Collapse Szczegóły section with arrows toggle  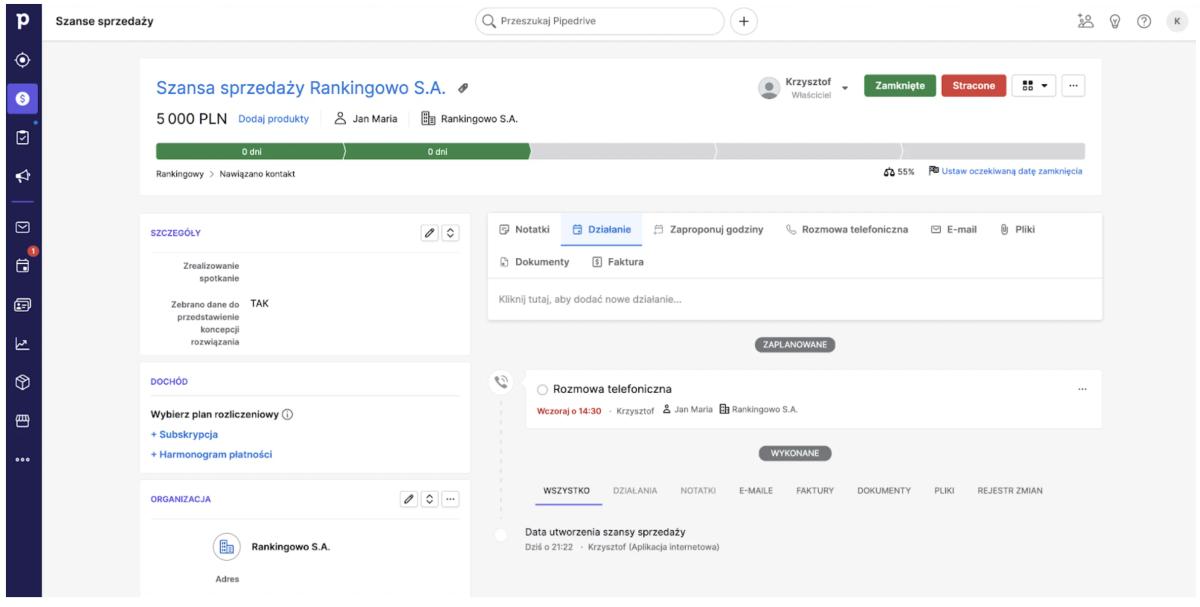[450, 232]
